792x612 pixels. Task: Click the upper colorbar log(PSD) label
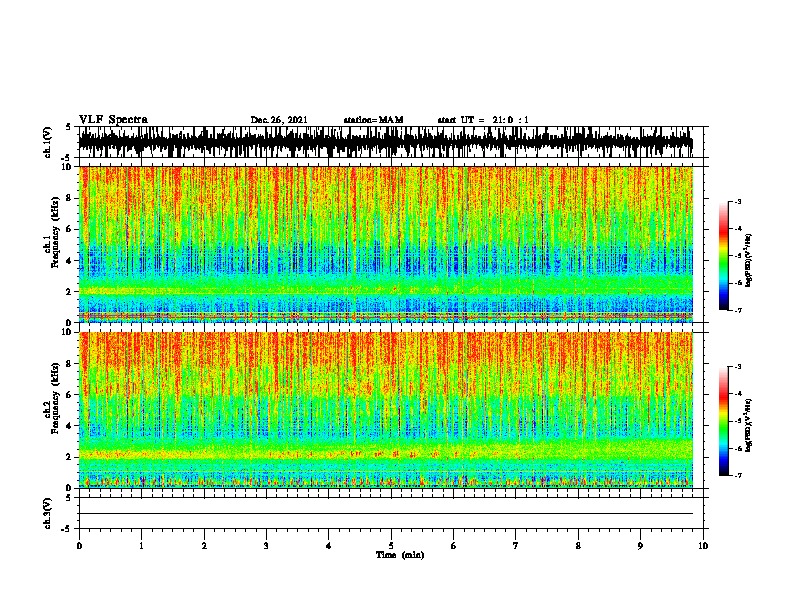point(749,260)
